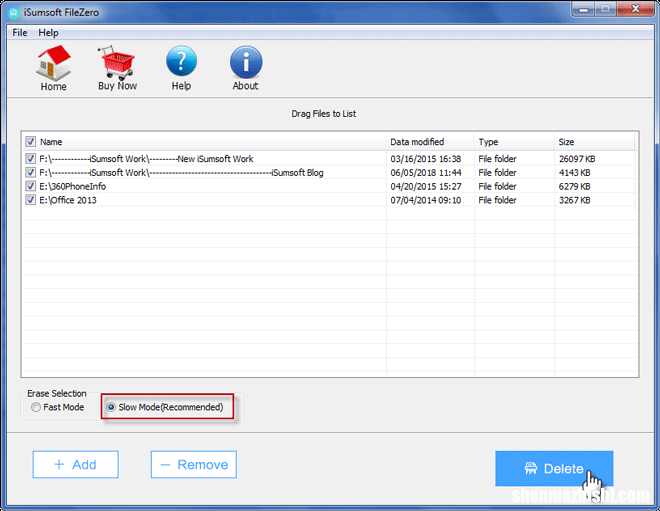The height and width of the screenshot is (511, 660).
Task: Click the Type column header
Action: tap(488, 142)
